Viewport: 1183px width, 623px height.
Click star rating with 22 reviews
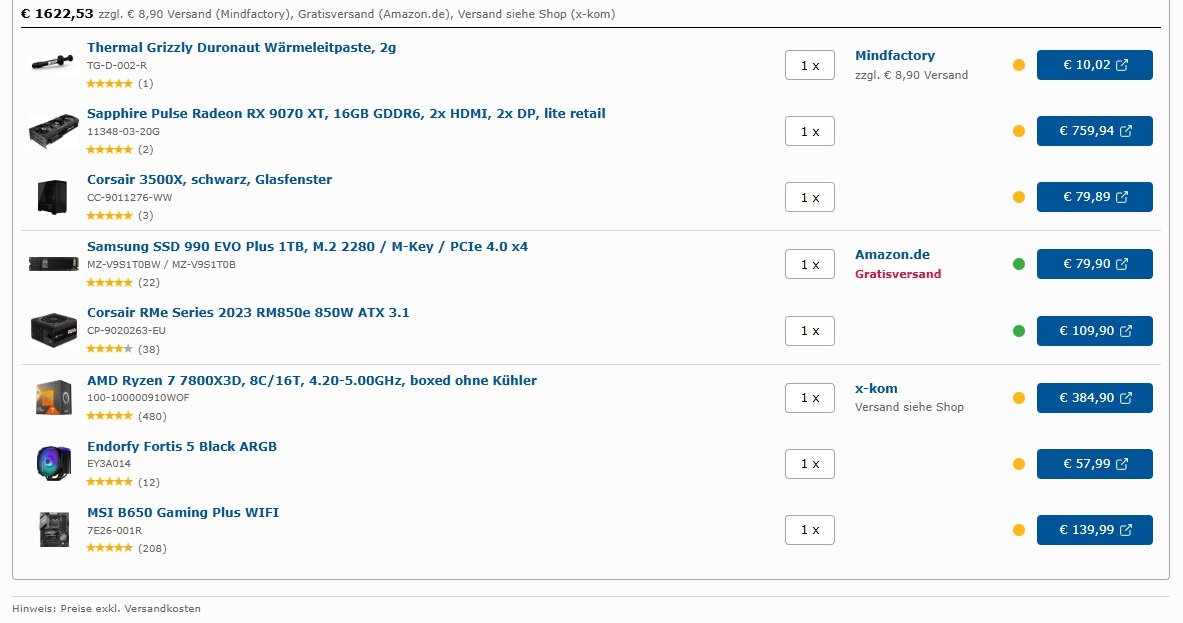109,283
